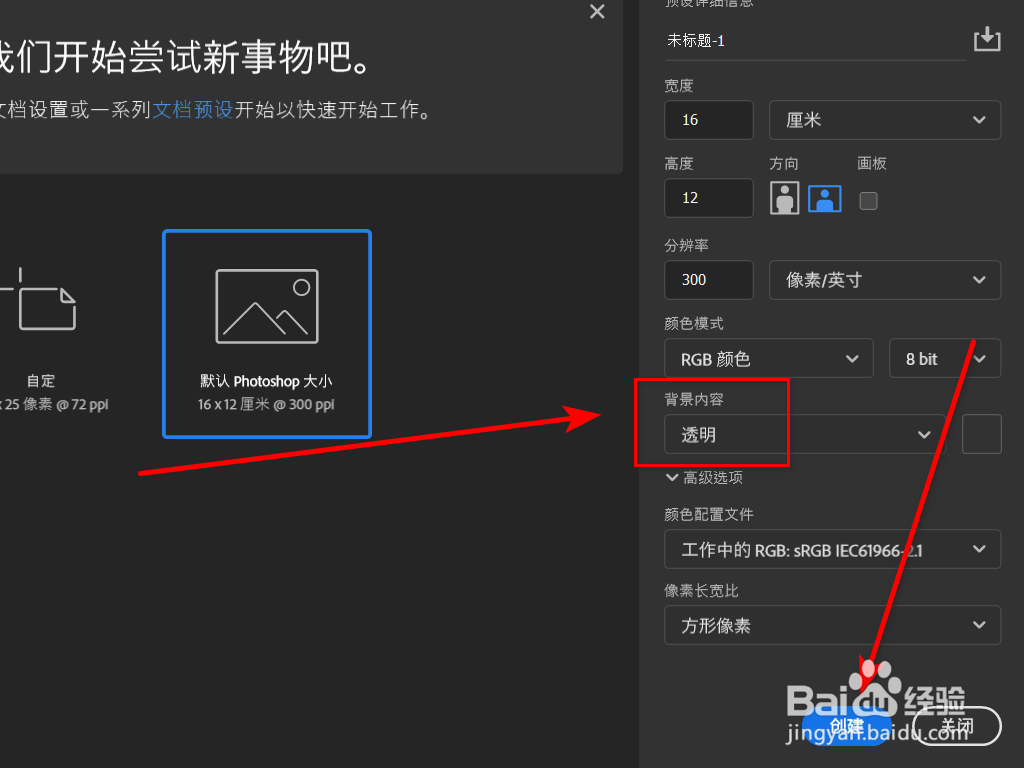Click the 关闭 button
The image size is (1024, 768).
957,727
